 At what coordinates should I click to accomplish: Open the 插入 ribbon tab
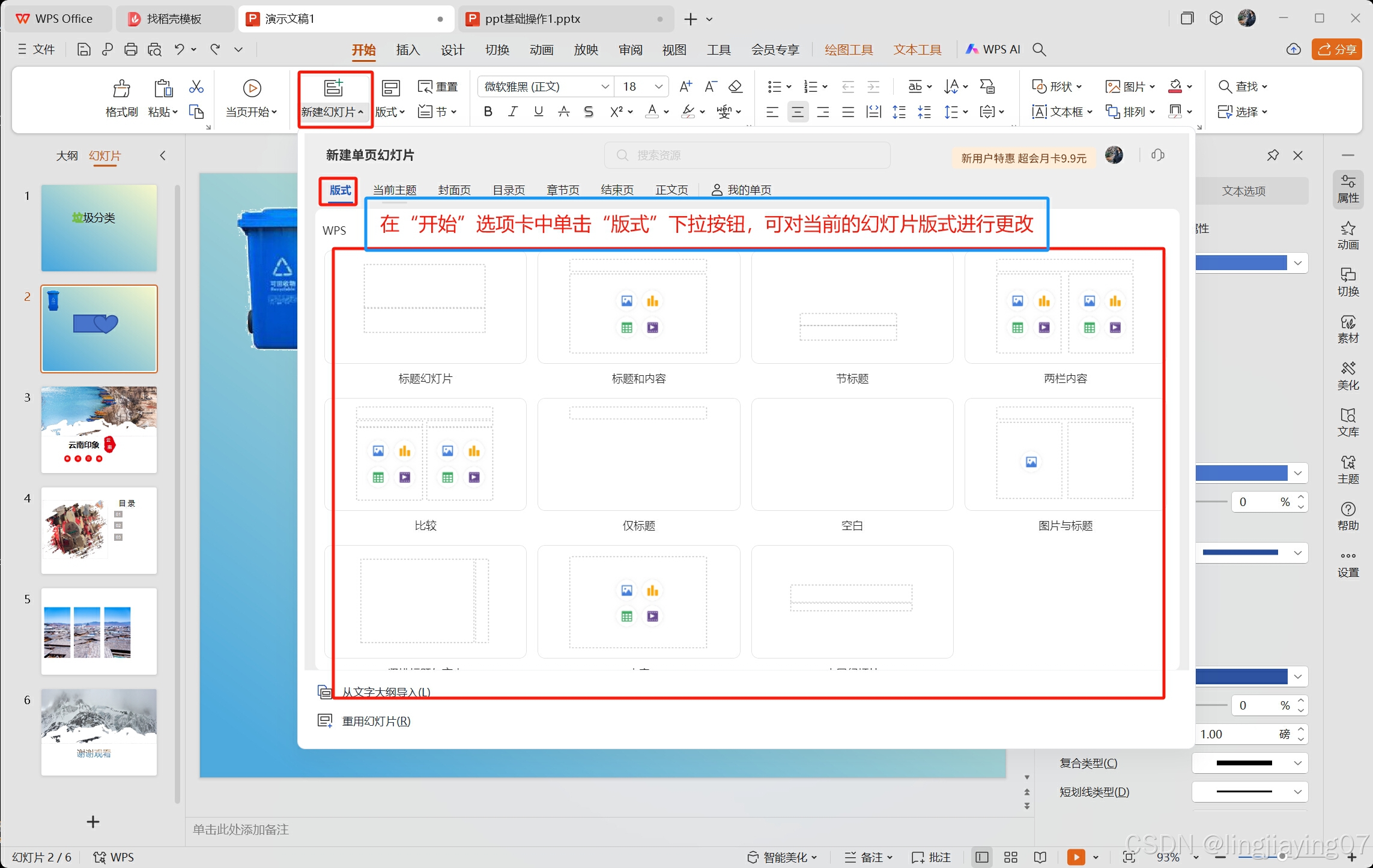[408, 50]
